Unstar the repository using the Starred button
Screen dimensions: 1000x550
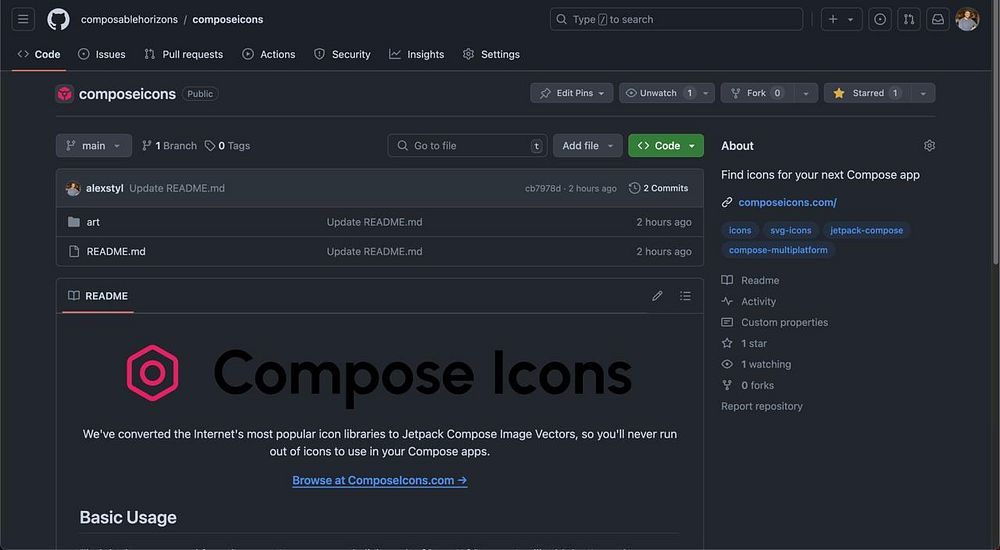[867, 93]
